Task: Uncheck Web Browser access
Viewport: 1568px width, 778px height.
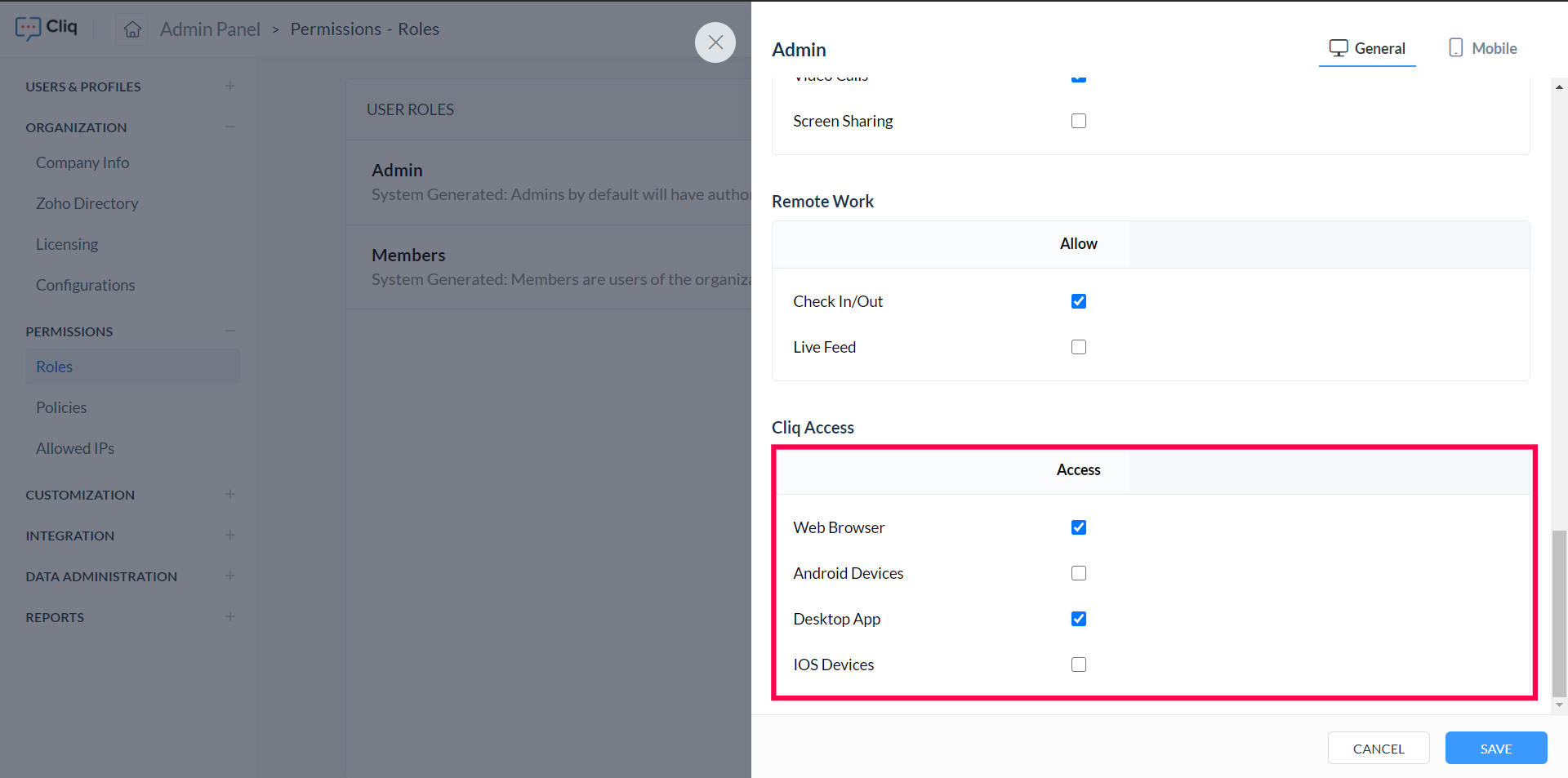Action: pos(1079,527)
